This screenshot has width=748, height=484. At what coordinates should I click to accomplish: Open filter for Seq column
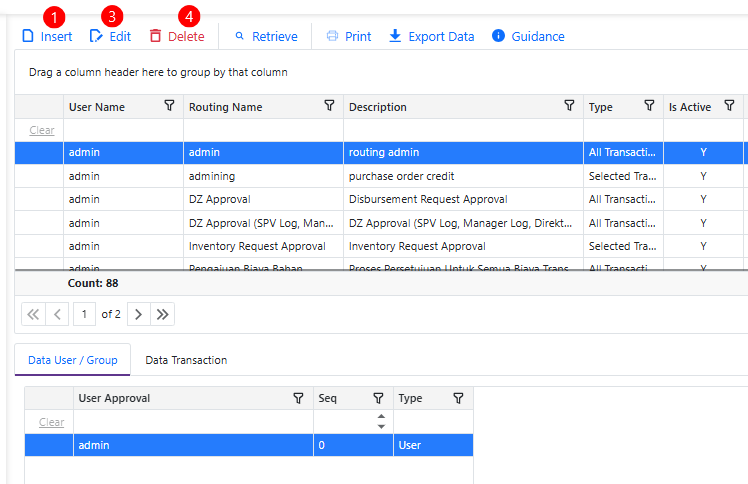(378, 398)
